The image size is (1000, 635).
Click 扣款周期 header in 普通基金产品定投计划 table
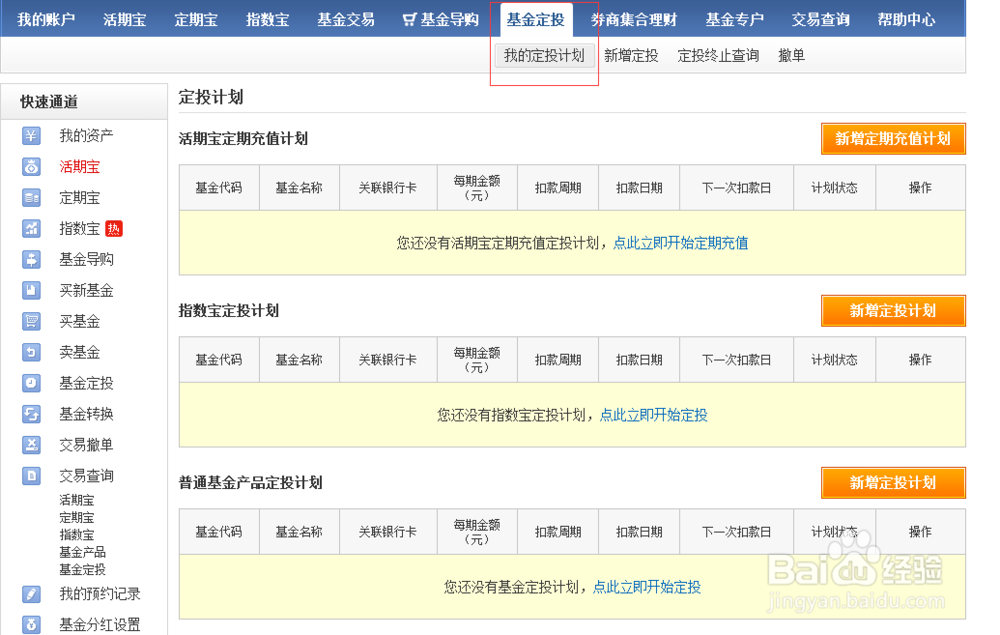click(558, 532)
